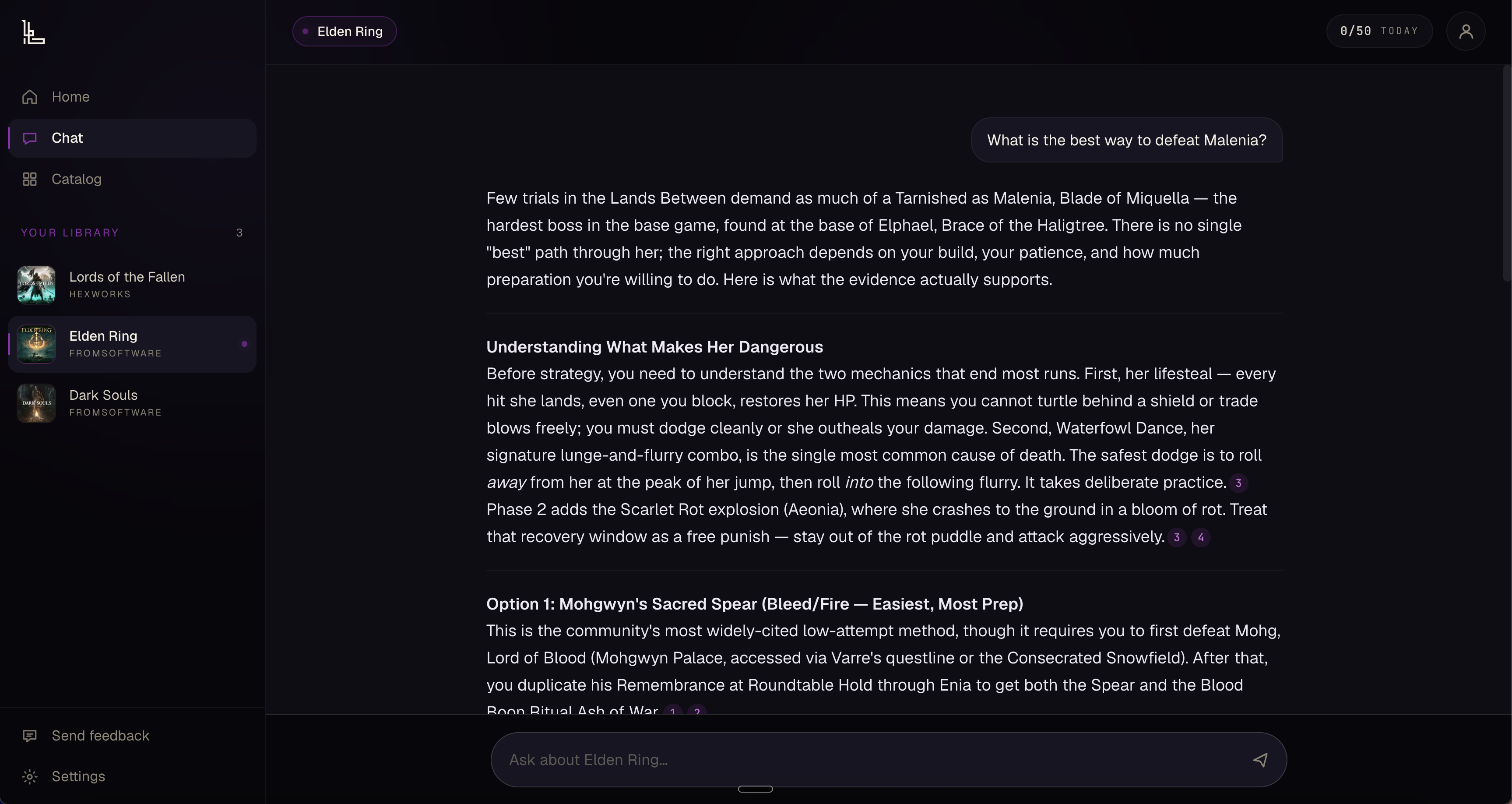Open citation 3 after 'attack aggressively'

coord(1177,537)
